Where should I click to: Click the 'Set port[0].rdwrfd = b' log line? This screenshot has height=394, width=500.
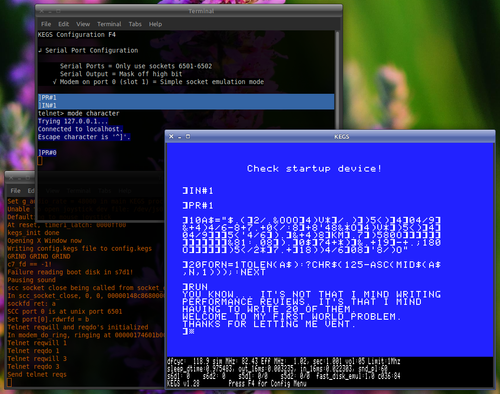[x=48, y=319]
